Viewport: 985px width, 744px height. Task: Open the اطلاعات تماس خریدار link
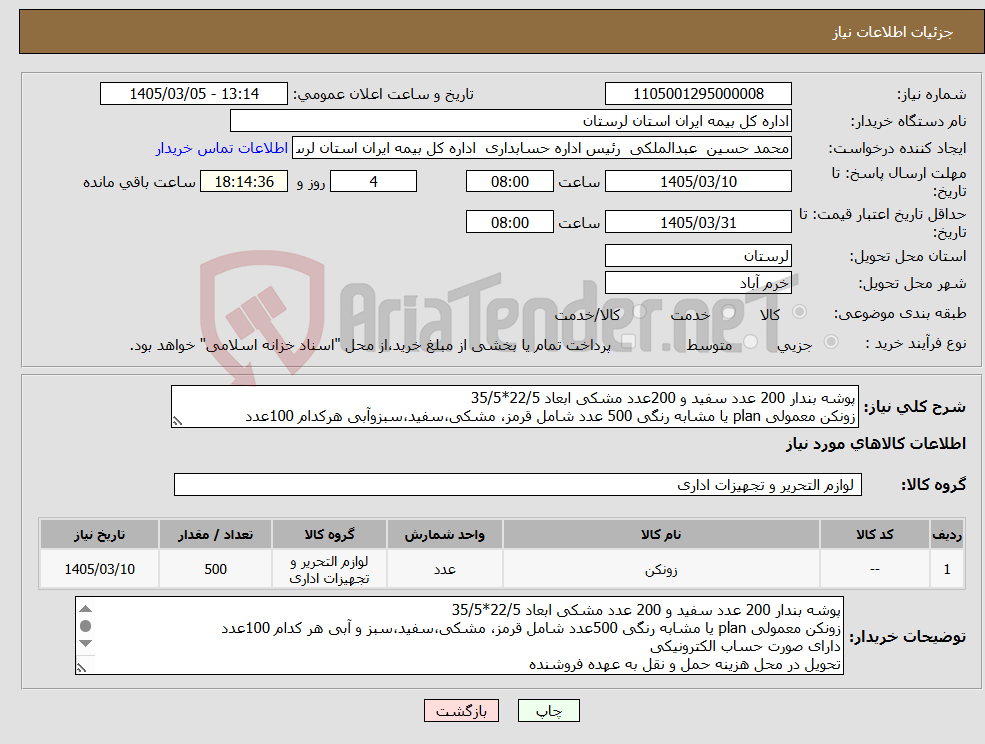tap(222, 148)
